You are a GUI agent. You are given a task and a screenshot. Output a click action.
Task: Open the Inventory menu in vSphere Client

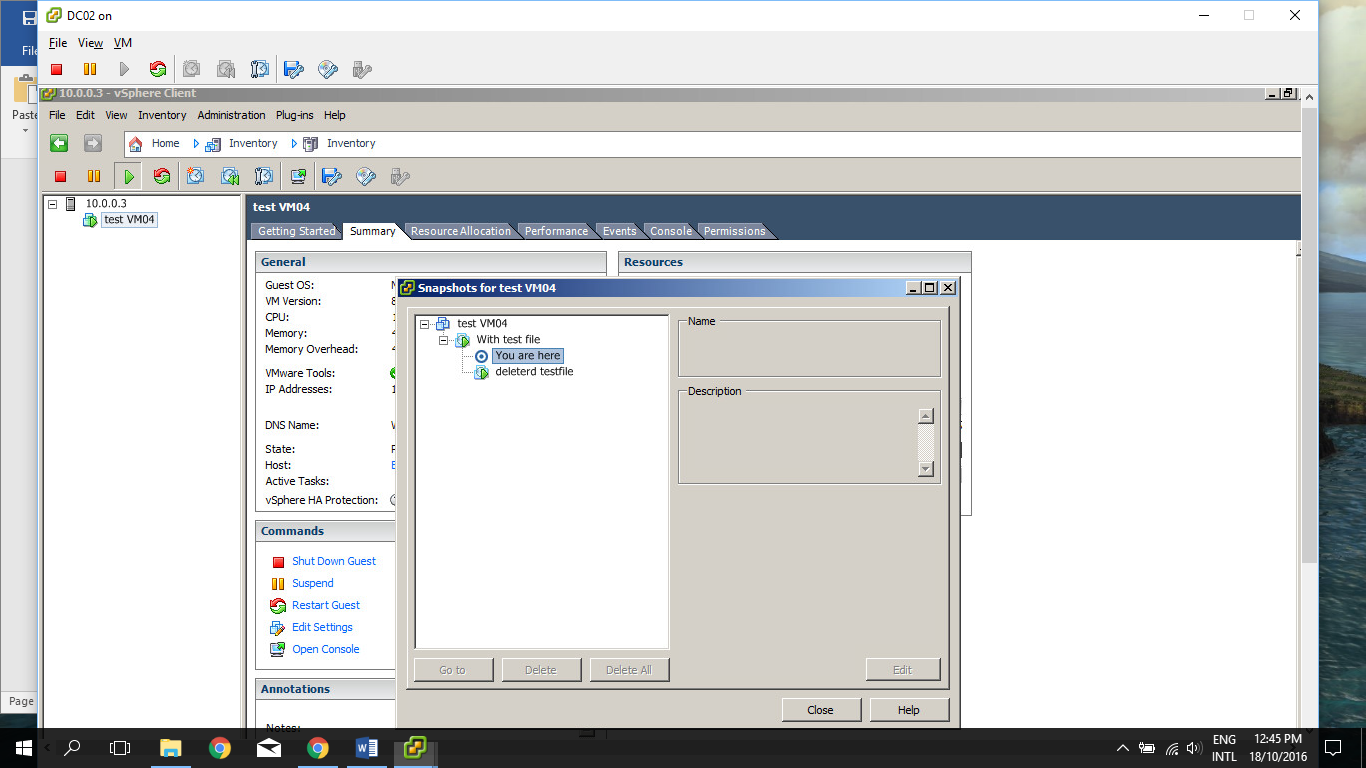coord(162,115)
